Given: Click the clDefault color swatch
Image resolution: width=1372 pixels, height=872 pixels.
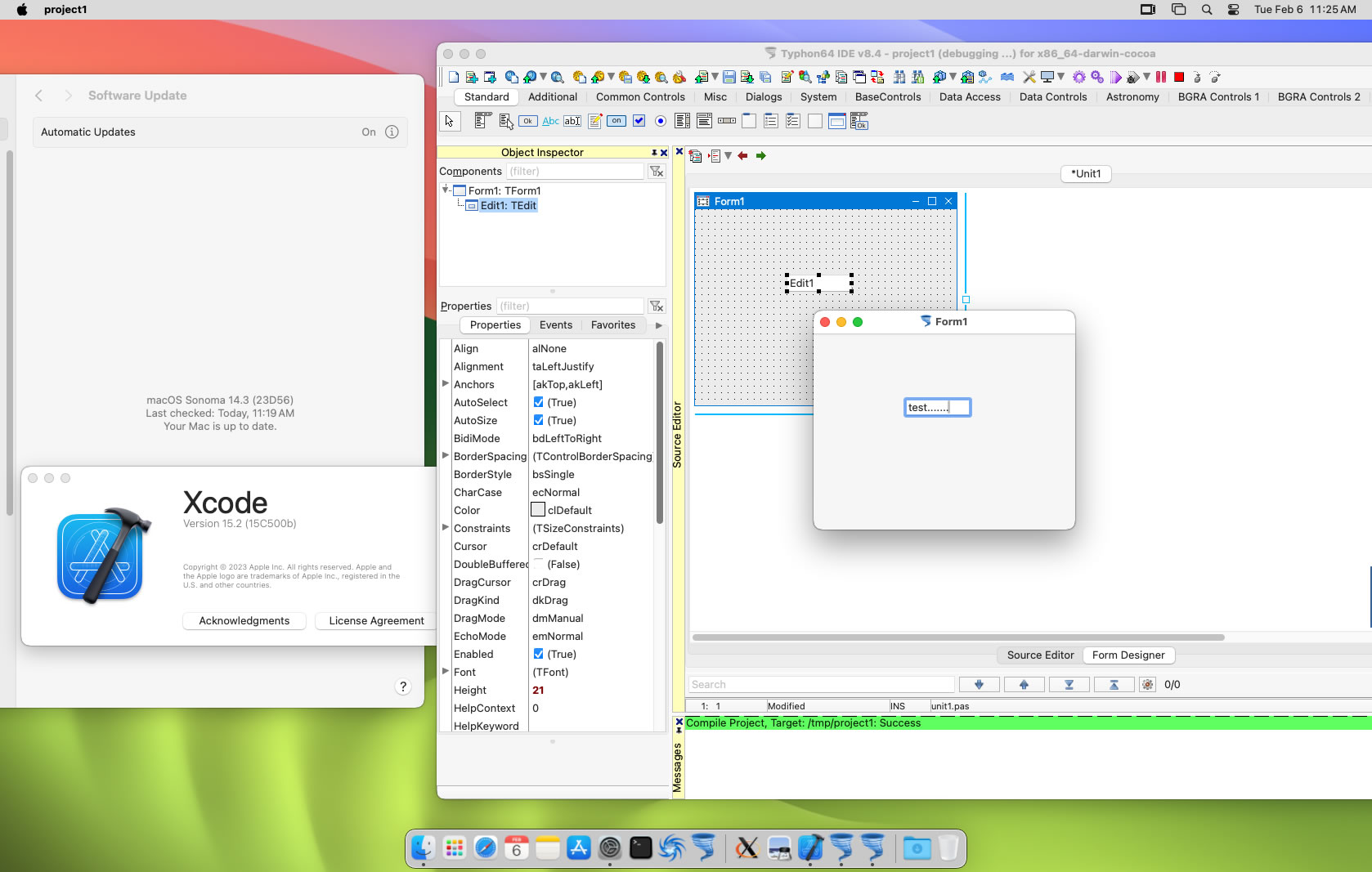Looking at the screenshot, I should 538,510.
